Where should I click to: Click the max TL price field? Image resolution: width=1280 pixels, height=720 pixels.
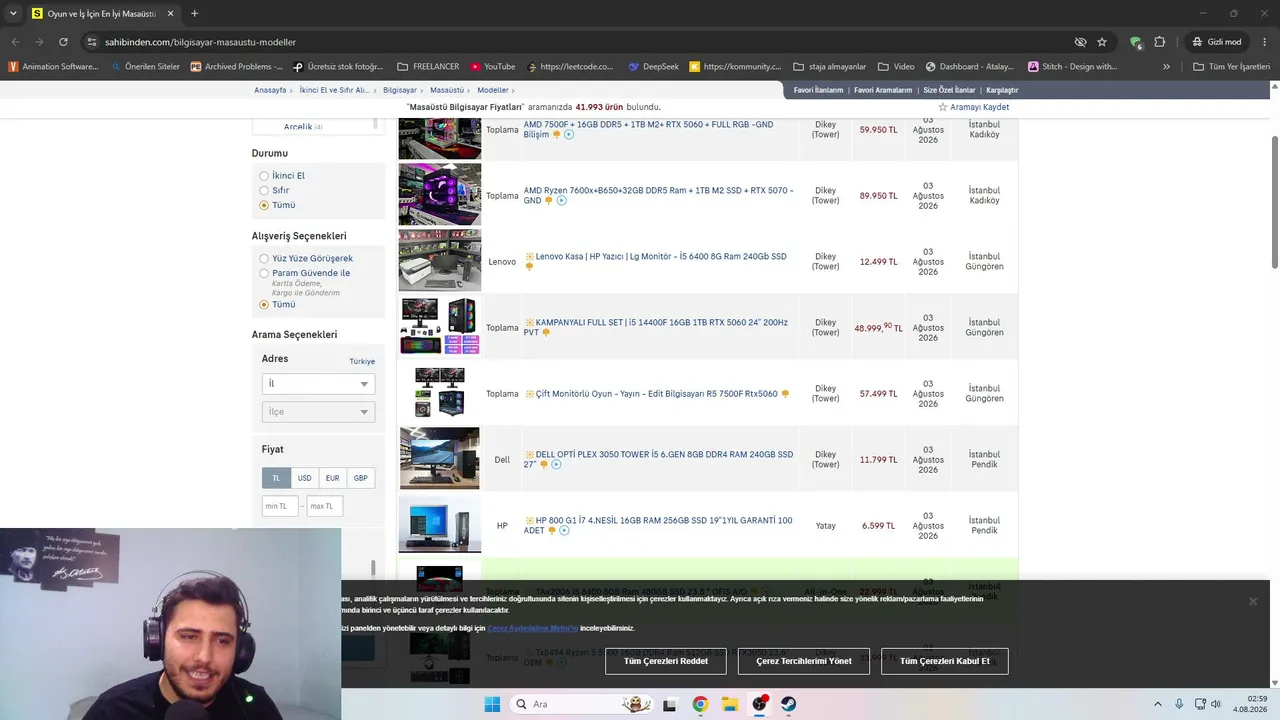(x=324, y=506)
